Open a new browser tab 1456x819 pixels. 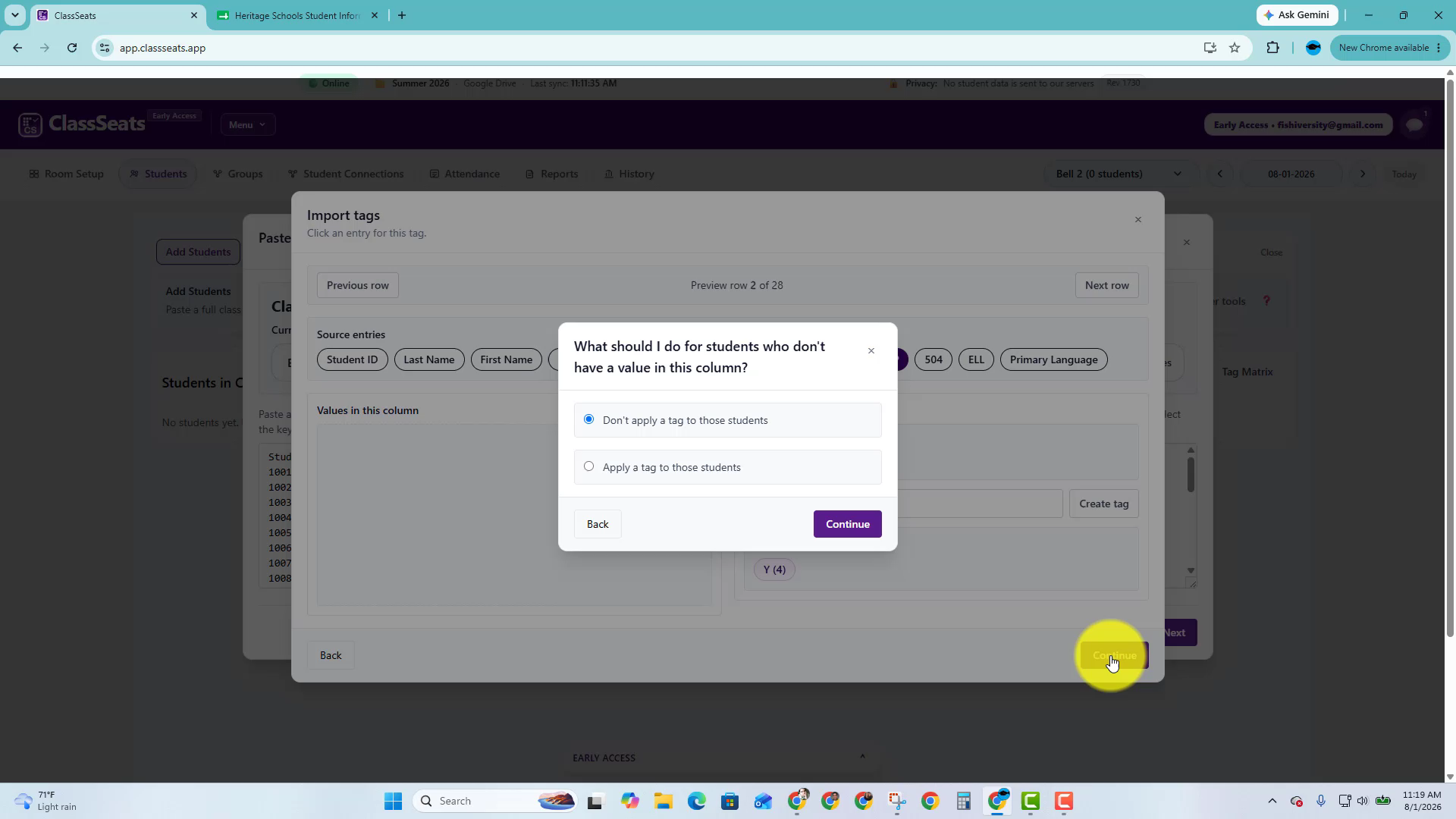point(402,15)
